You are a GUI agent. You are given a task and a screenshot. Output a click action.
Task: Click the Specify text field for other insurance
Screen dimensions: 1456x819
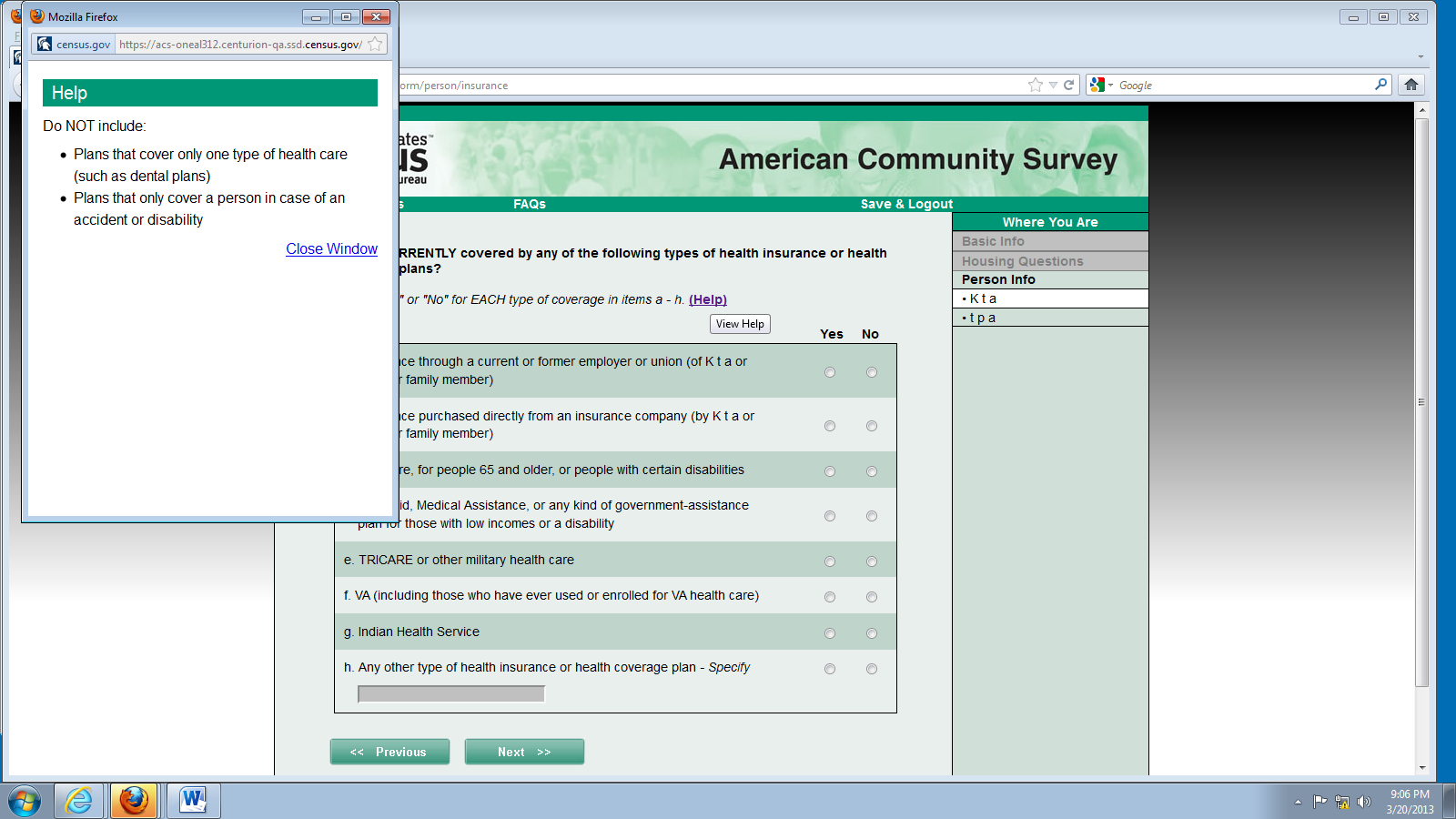tap(451, 694)
